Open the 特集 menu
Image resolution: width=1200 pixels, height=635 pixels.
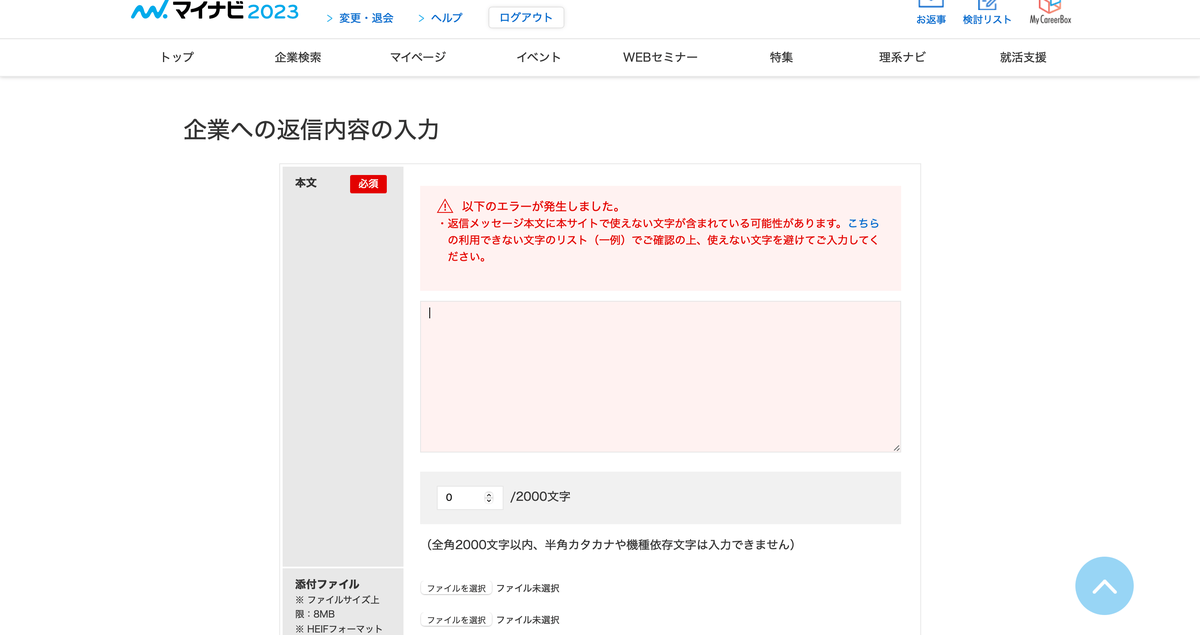(782, 57)
